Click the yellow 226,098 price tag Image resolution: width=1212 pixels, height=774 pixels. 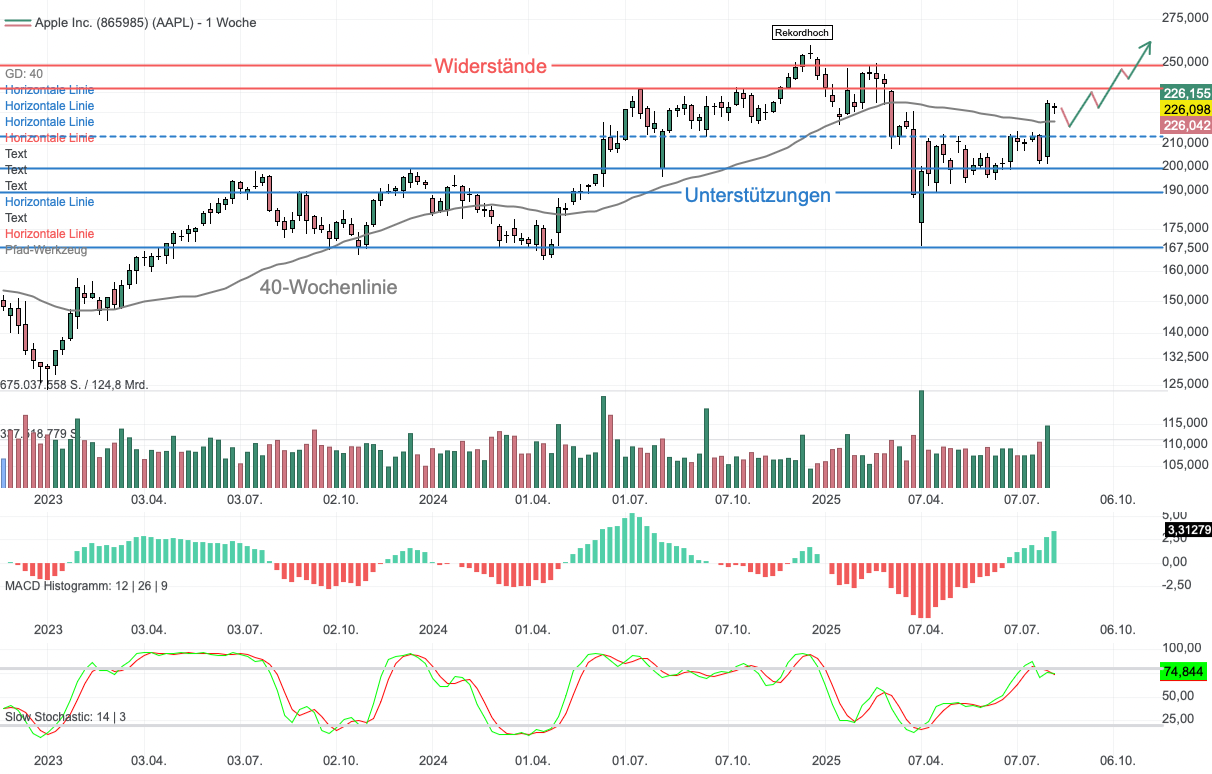(1187, 108)
